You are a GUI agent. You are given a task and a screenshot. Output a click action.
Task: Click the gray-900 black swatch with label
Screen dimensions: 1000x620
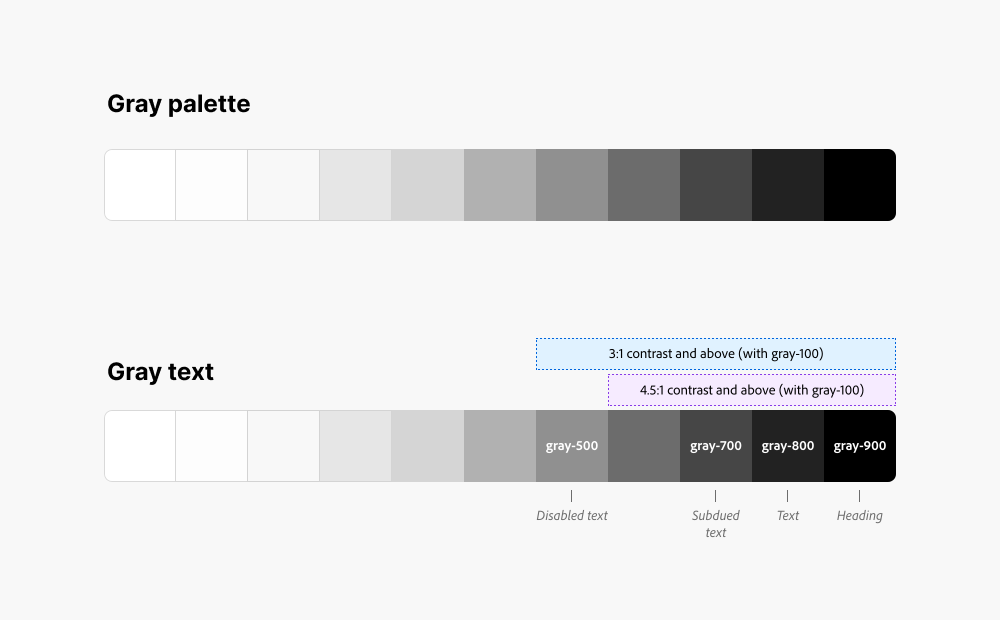(860, 446)
